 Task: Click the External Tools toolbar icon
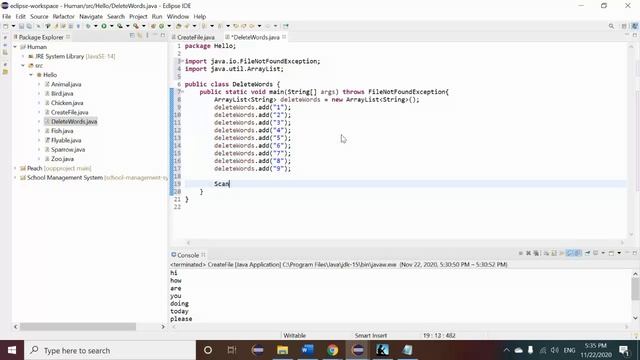click(x=136, y=26)
